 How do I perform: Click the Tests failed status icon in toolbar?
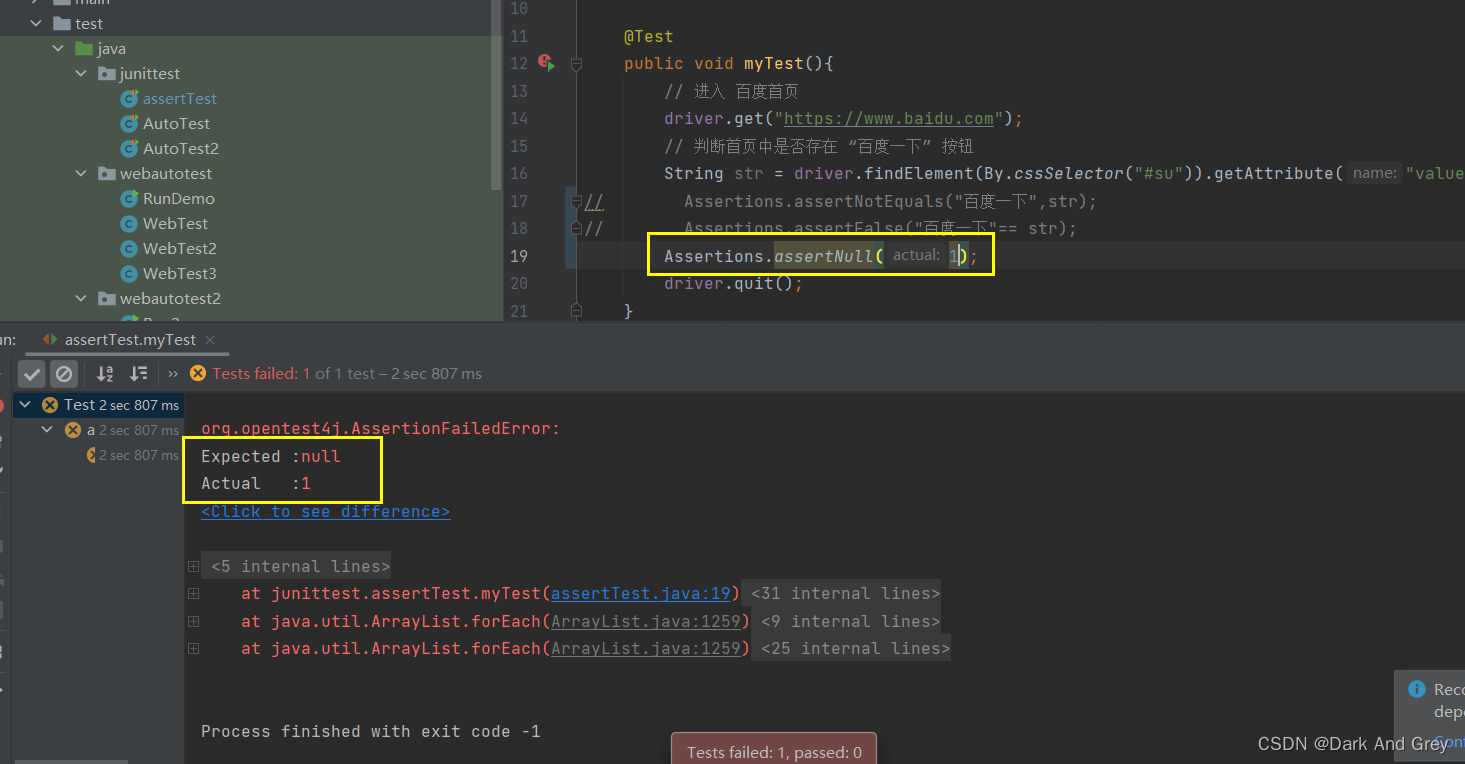coord(198,373)
